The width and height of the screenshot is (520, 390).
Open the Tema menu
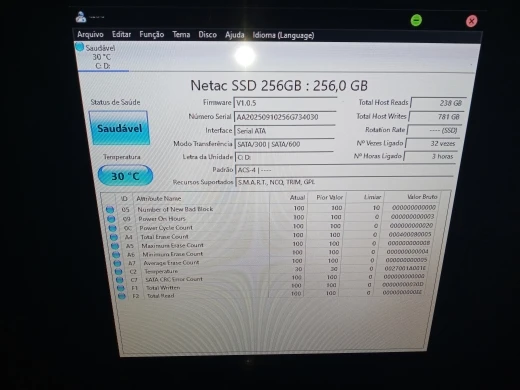click(181, 35)
